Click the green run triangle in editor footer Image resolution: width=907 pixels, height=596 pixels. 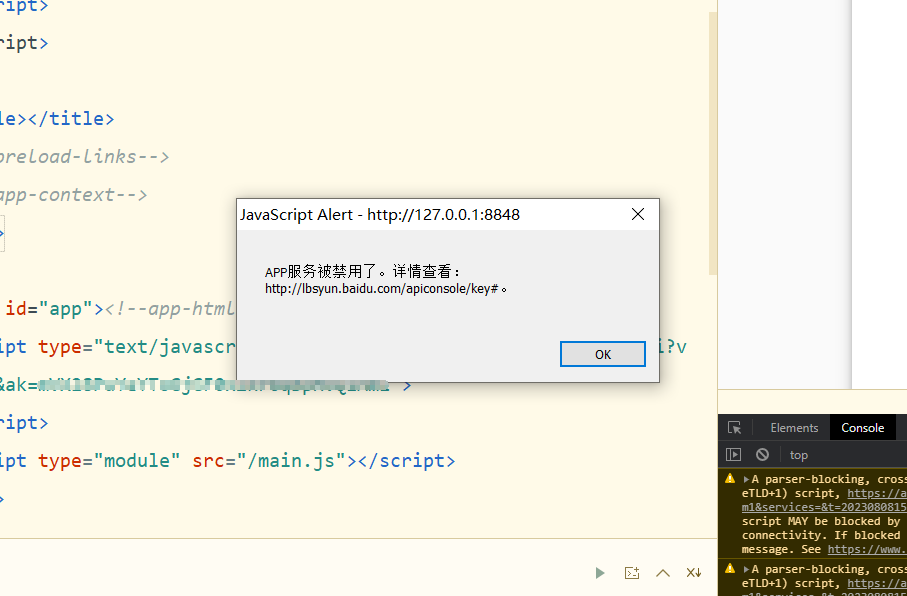pyautogui.click(x=600, y=573)
